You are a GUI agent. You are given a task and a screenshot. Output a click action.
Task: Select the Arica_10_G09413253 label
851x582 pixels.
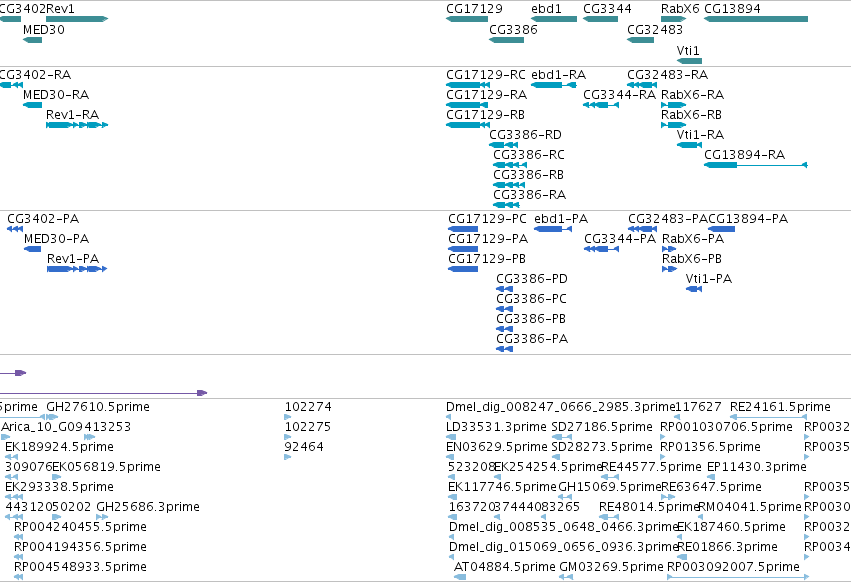click(66, 427)
